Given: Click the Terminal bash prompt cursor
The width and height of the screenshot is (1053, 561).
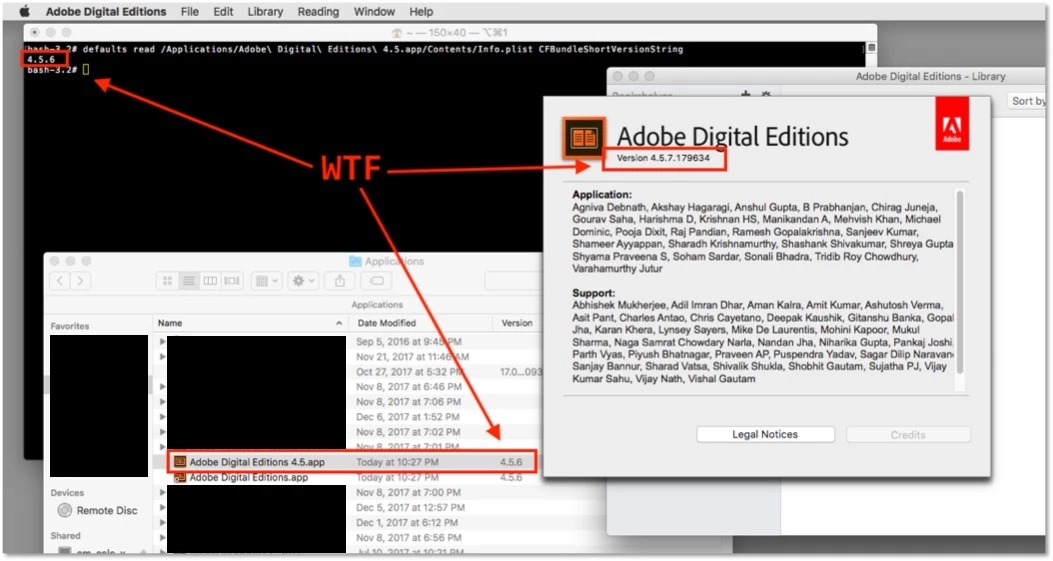Looking at the screenshot, I should click(x=86, y=69).
